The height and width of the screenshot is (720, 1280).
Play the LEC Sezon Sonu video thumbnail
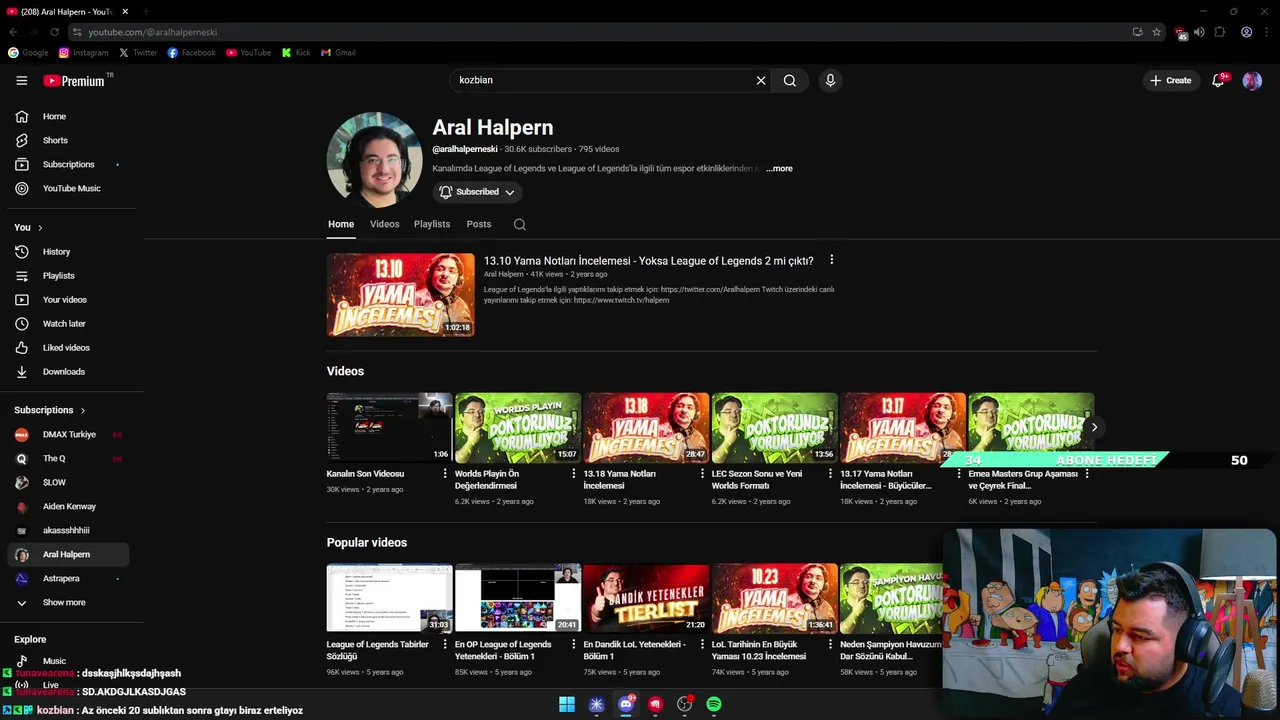pyautogui.click(x=775, y=427)
